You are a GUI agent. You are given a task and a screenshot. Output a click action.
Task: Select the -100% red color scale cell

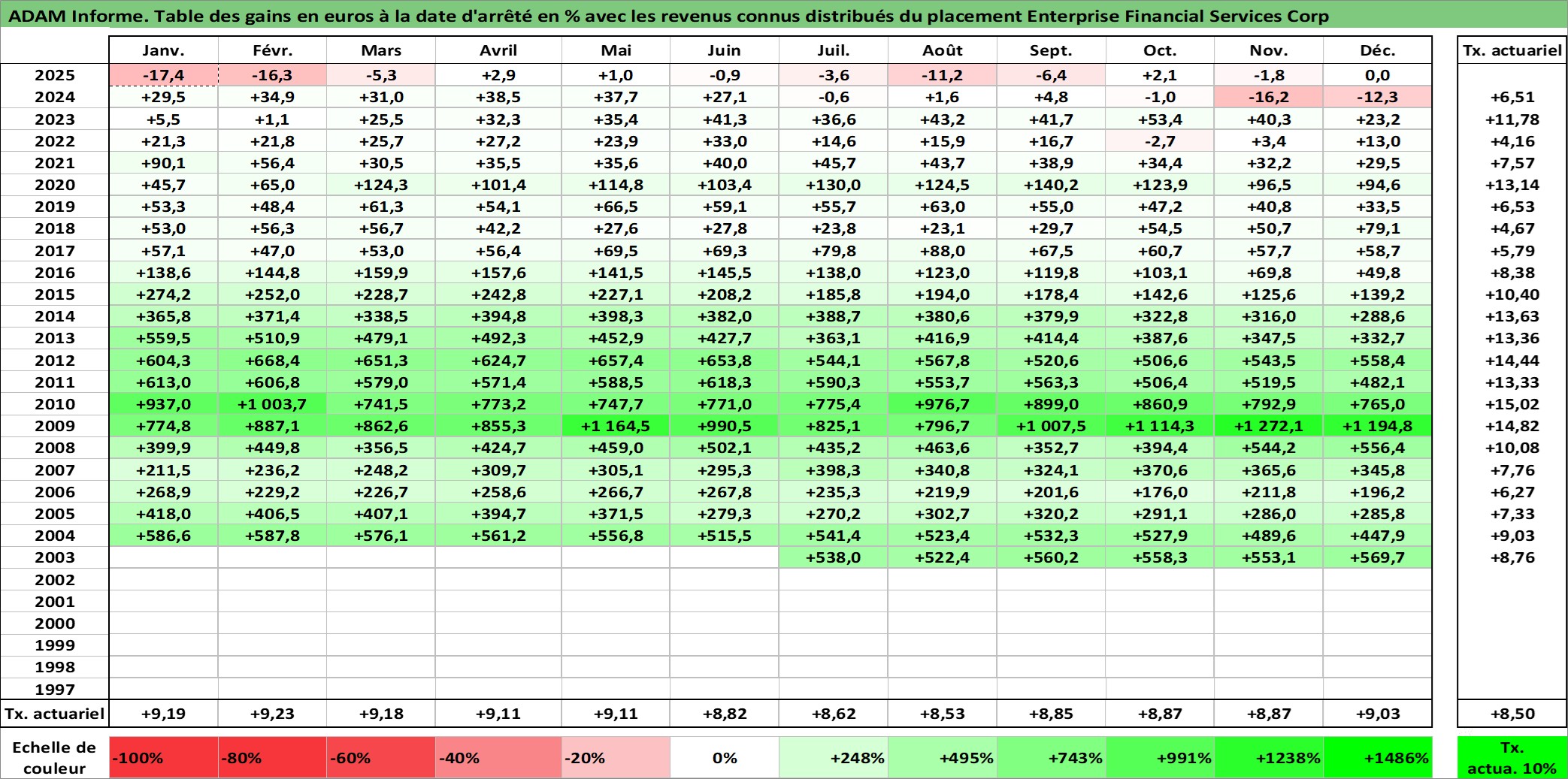[164, 757]
